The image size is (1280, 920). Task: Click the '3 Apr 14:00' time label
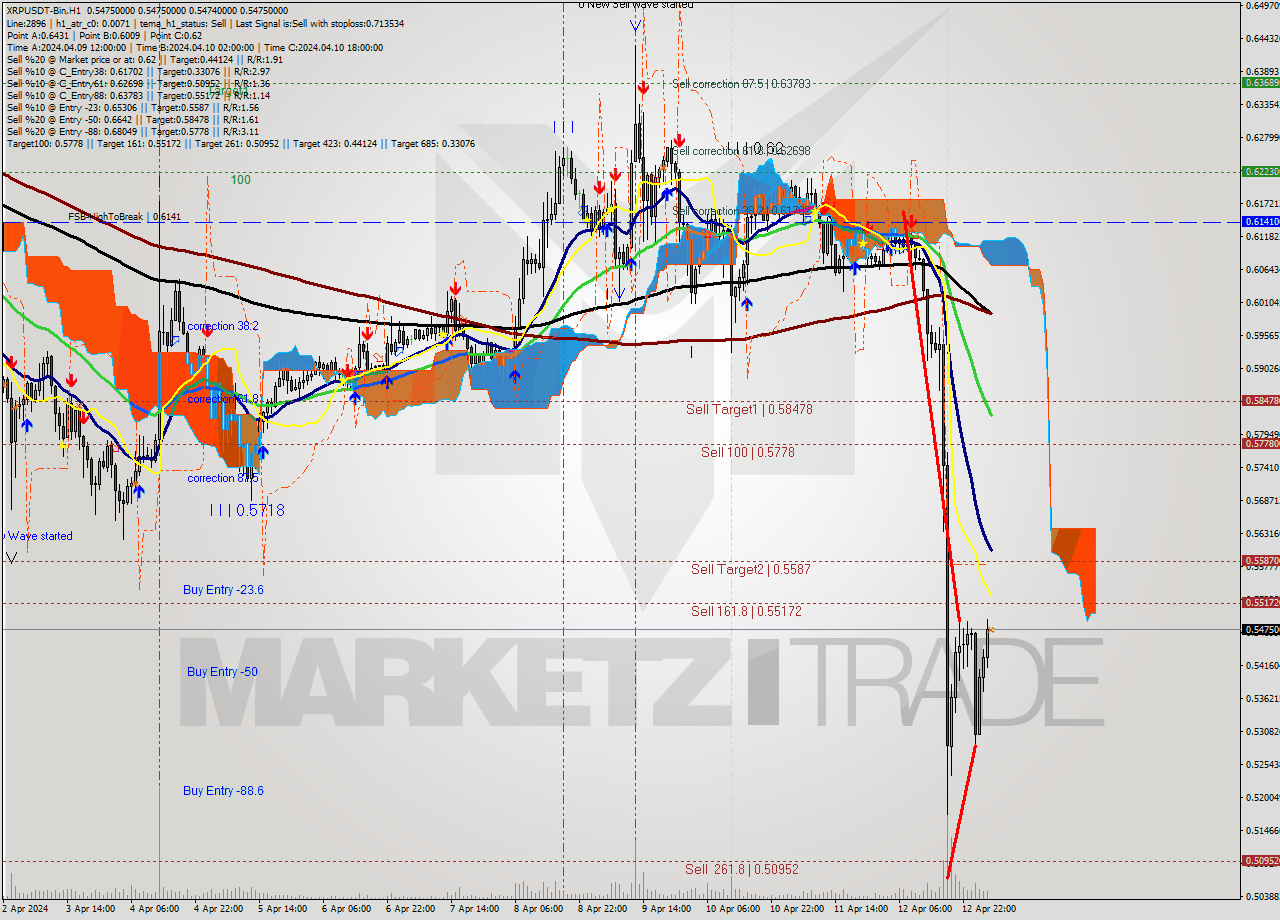click(89, 909)
